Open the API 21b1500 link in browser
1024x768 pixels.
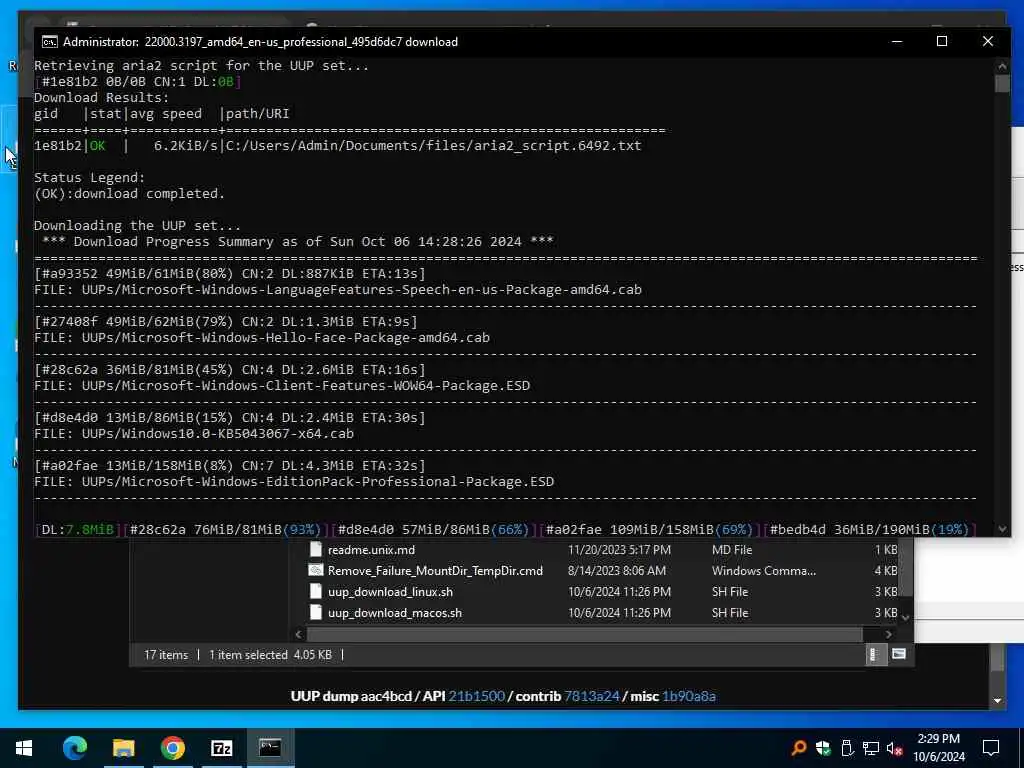coord(476,696)
